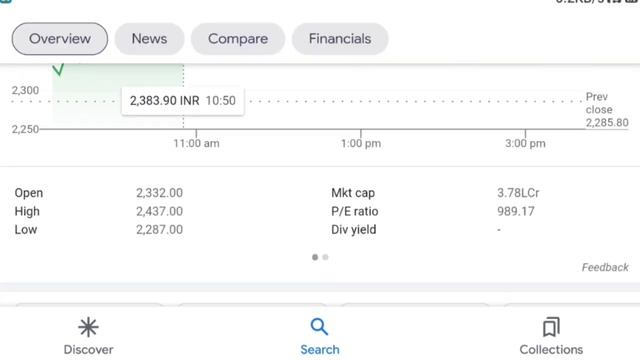Click the P/E ratio value 989.17
Viewport: 640px width, 360px height.
point(516,211)
